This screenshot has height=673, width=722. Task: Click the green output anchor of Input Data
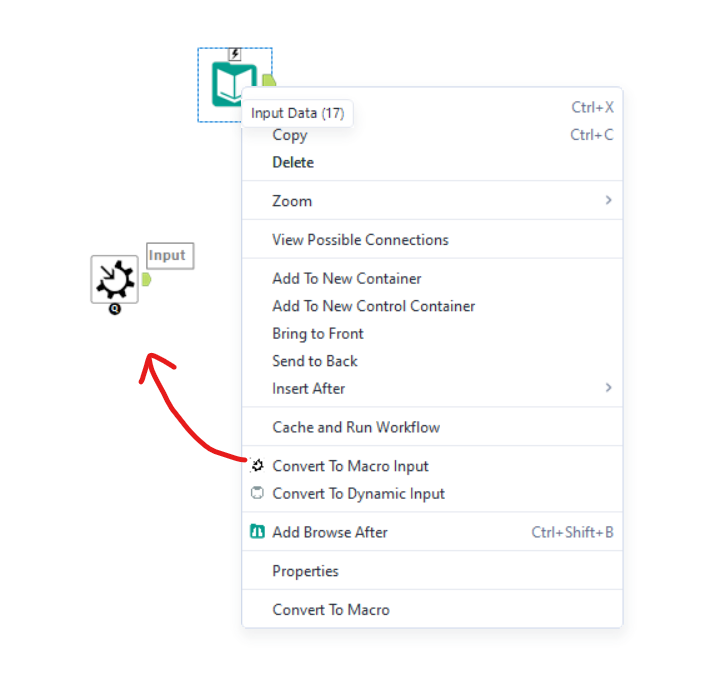(268, 80)
